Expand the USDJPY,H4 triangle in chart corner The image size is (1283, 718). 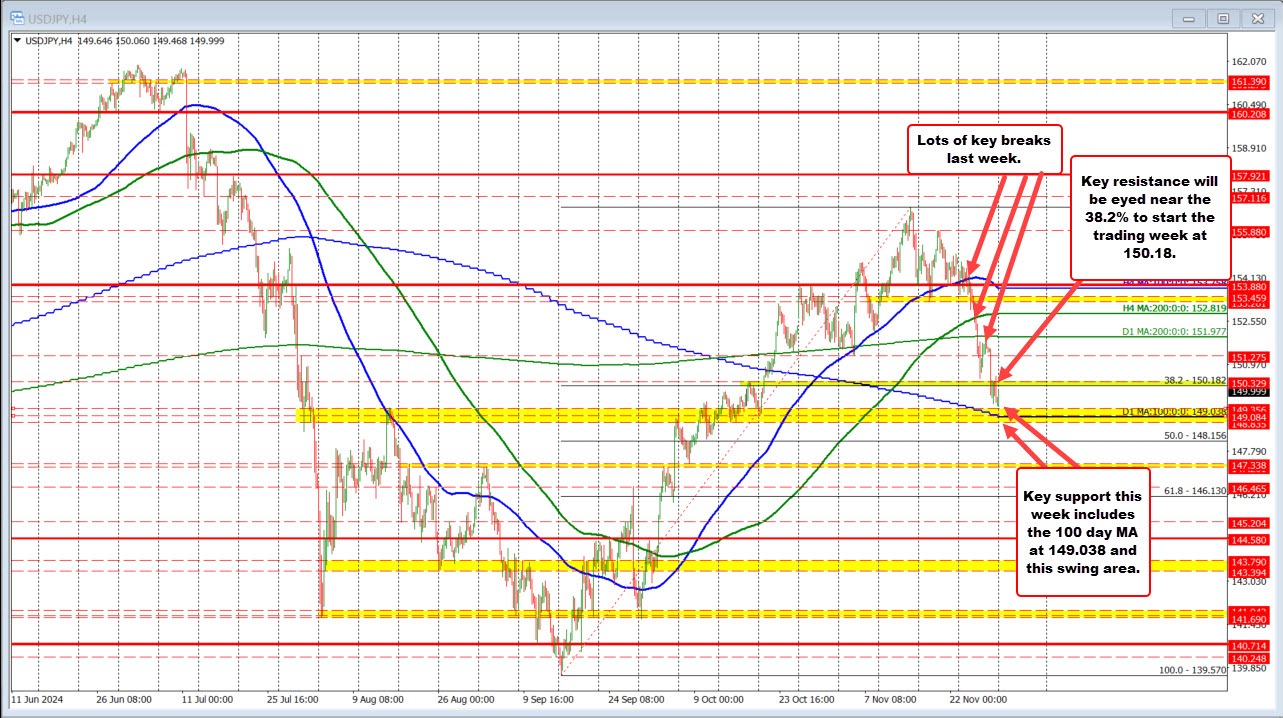coord(17,40)
